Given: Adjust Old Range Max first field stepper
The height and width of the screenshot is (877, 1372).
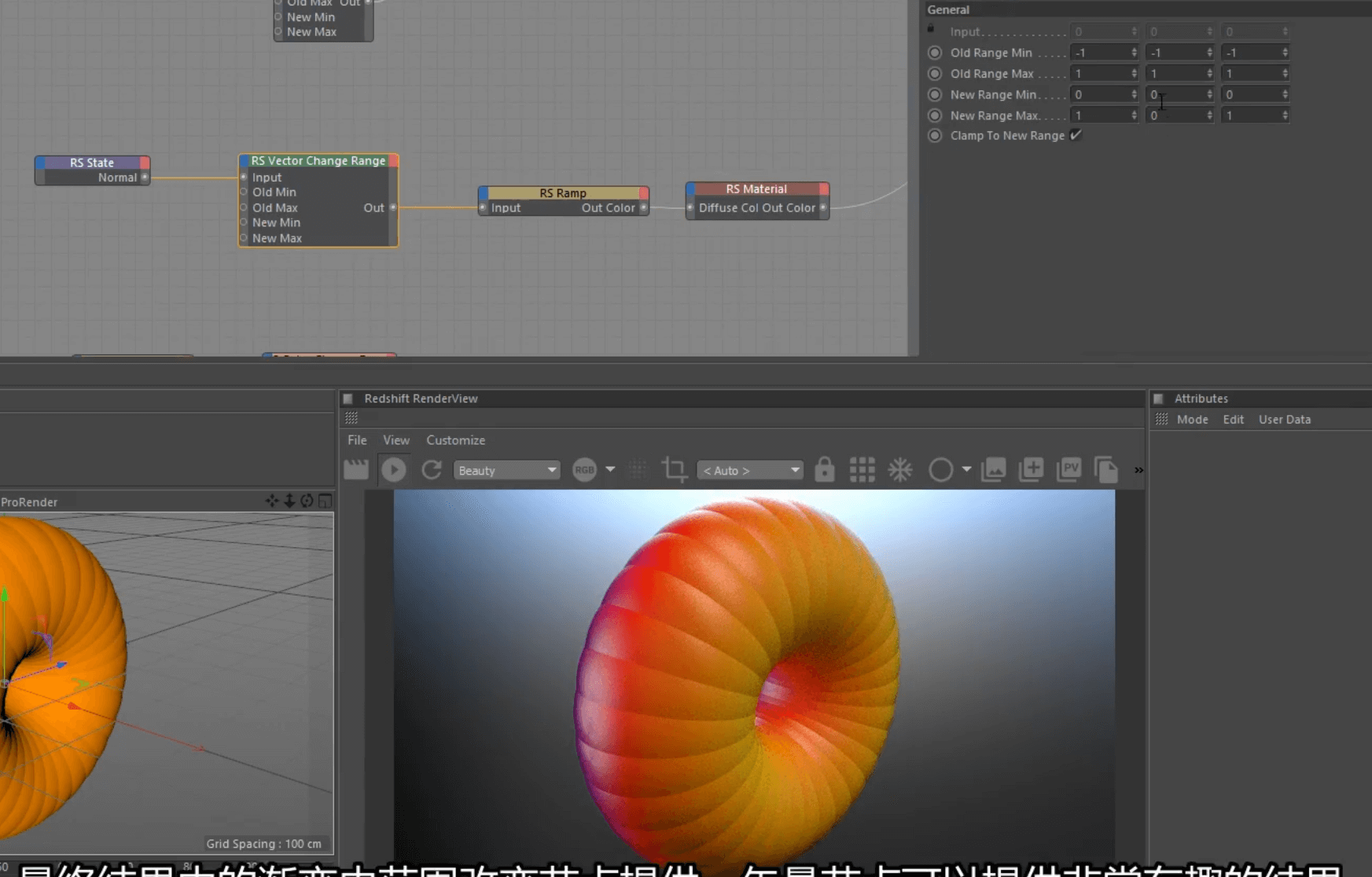Looking at the screenshot, I should tap(1134, 73).
